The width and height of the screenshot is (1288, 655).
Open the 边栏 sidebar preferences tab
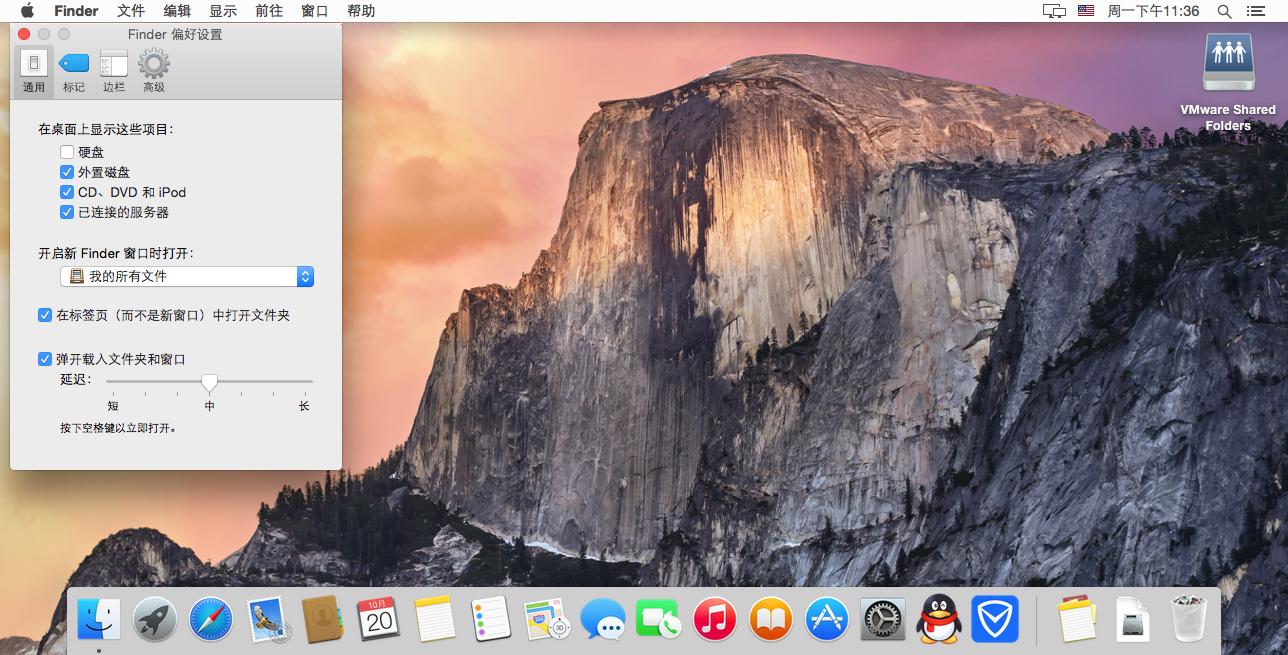[114, 71]
